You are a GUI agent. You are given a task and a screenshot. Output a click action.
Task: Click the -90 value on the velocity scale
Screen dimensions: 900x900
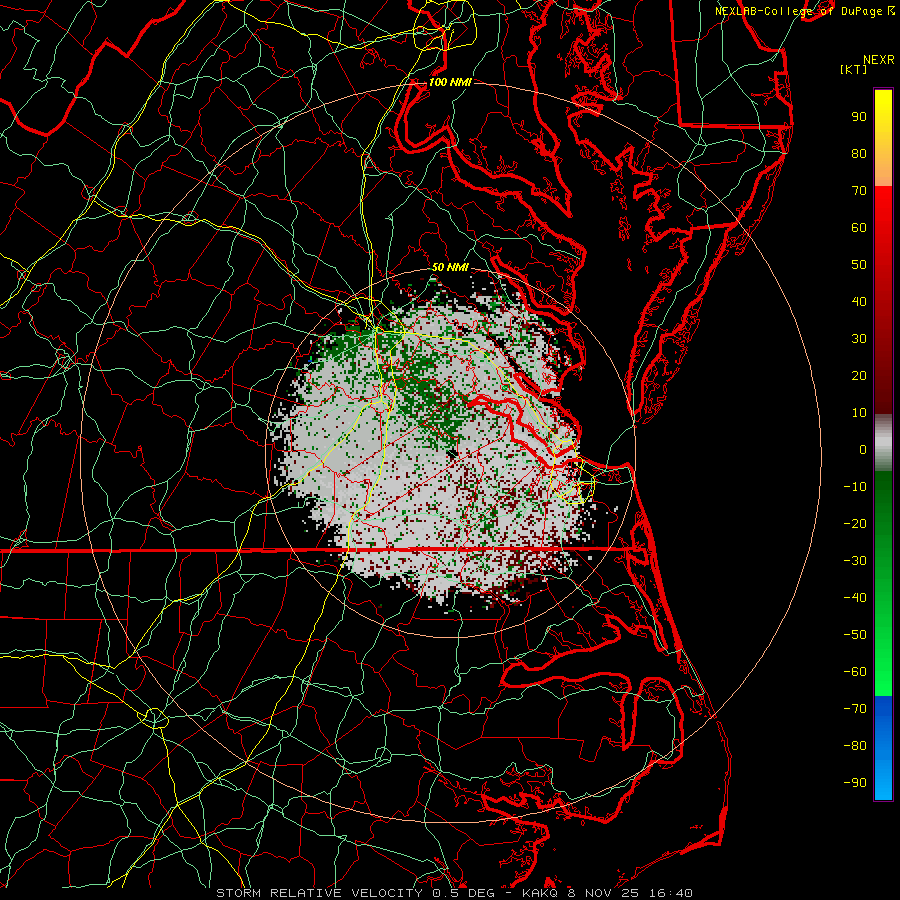coord(855,783)
